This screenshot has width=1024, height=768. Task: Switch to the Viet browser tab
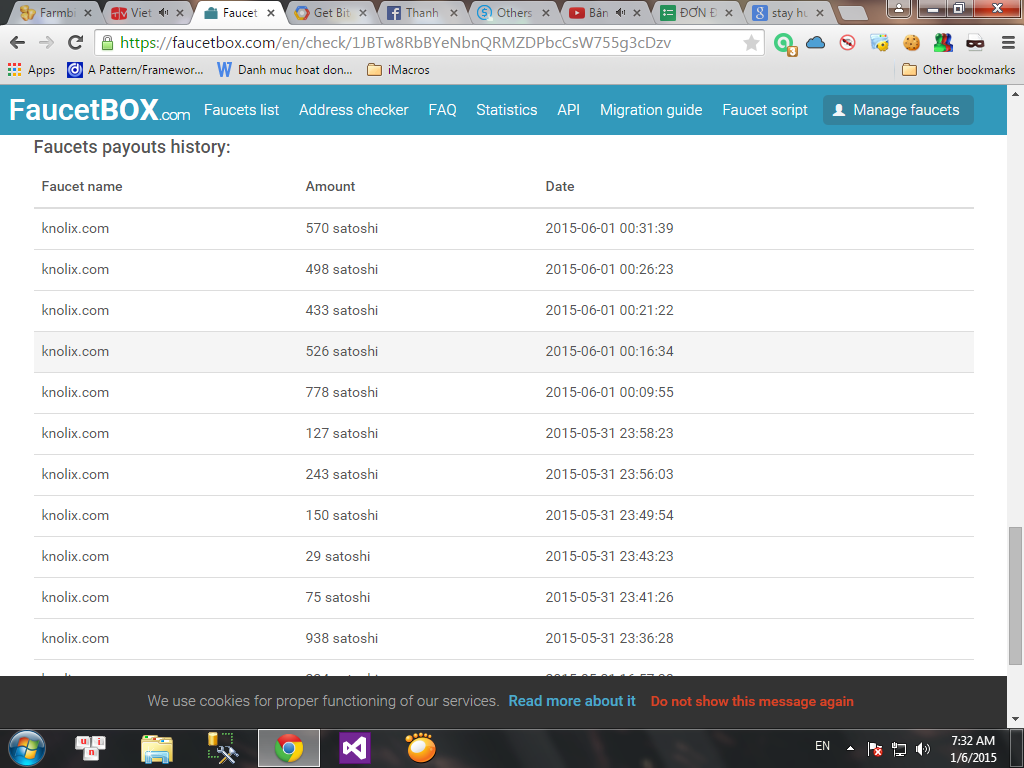pos(140,12)
